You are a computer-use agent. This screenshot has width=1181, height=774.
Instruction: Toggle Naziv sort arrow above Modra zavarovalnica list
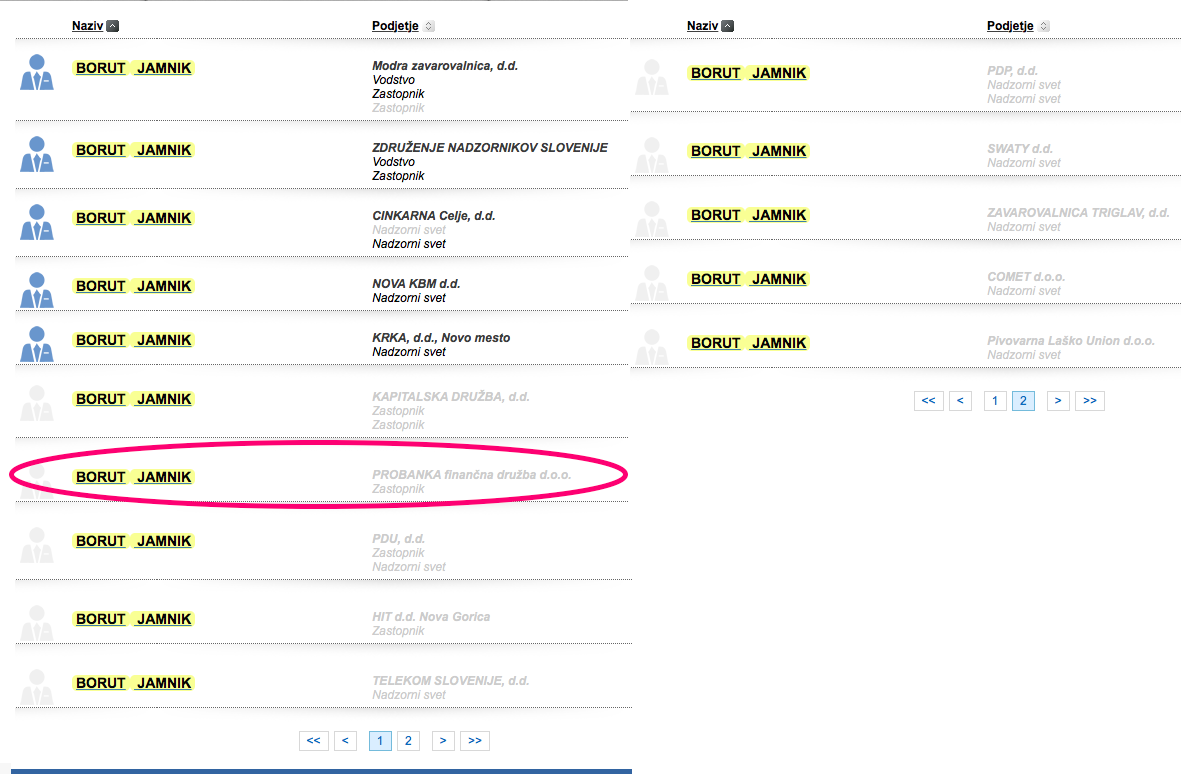[x=113, y=26]
